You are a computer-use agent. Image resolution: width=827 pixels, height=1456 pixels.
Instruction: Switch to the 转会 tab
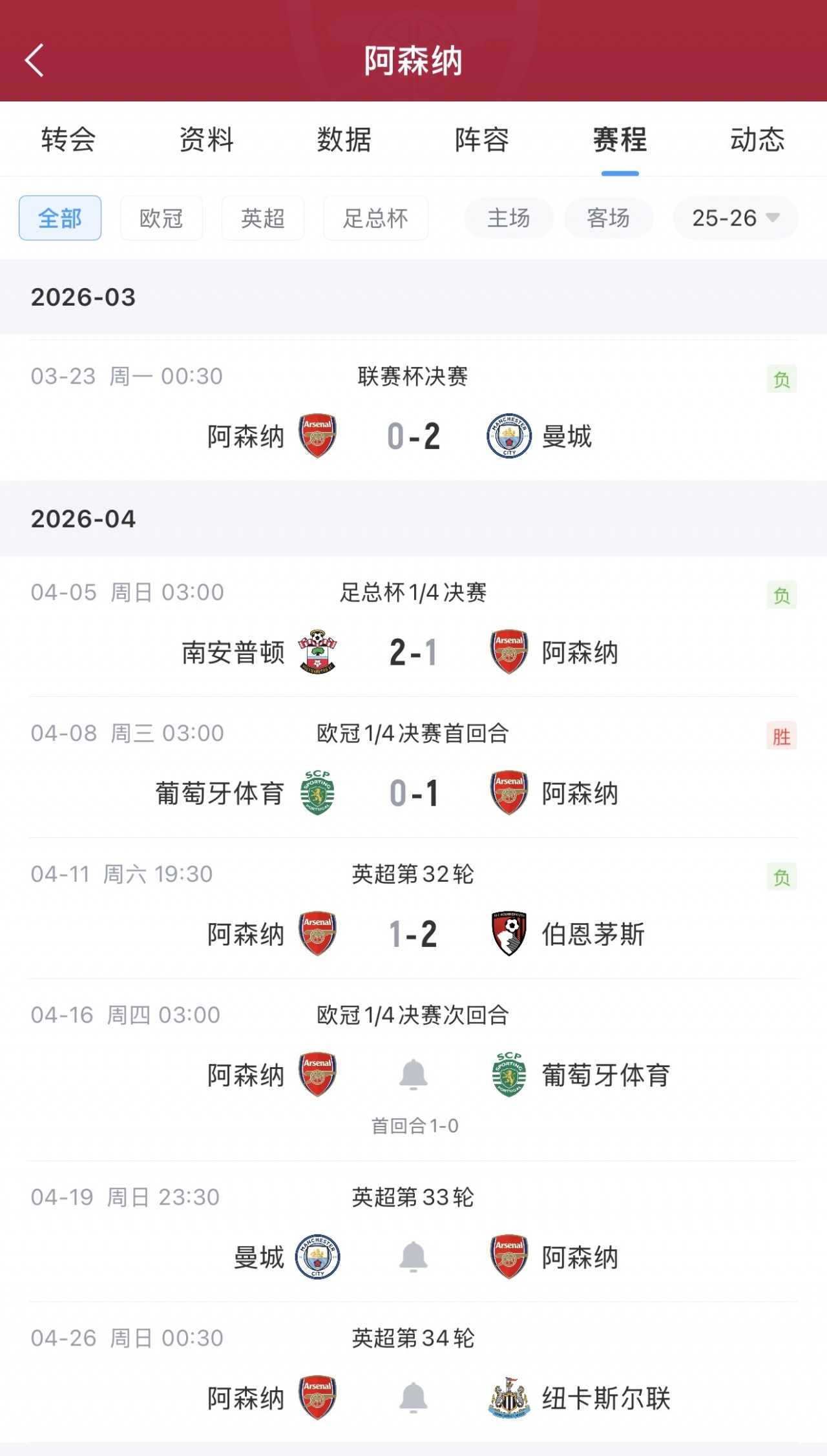point(68,140)
